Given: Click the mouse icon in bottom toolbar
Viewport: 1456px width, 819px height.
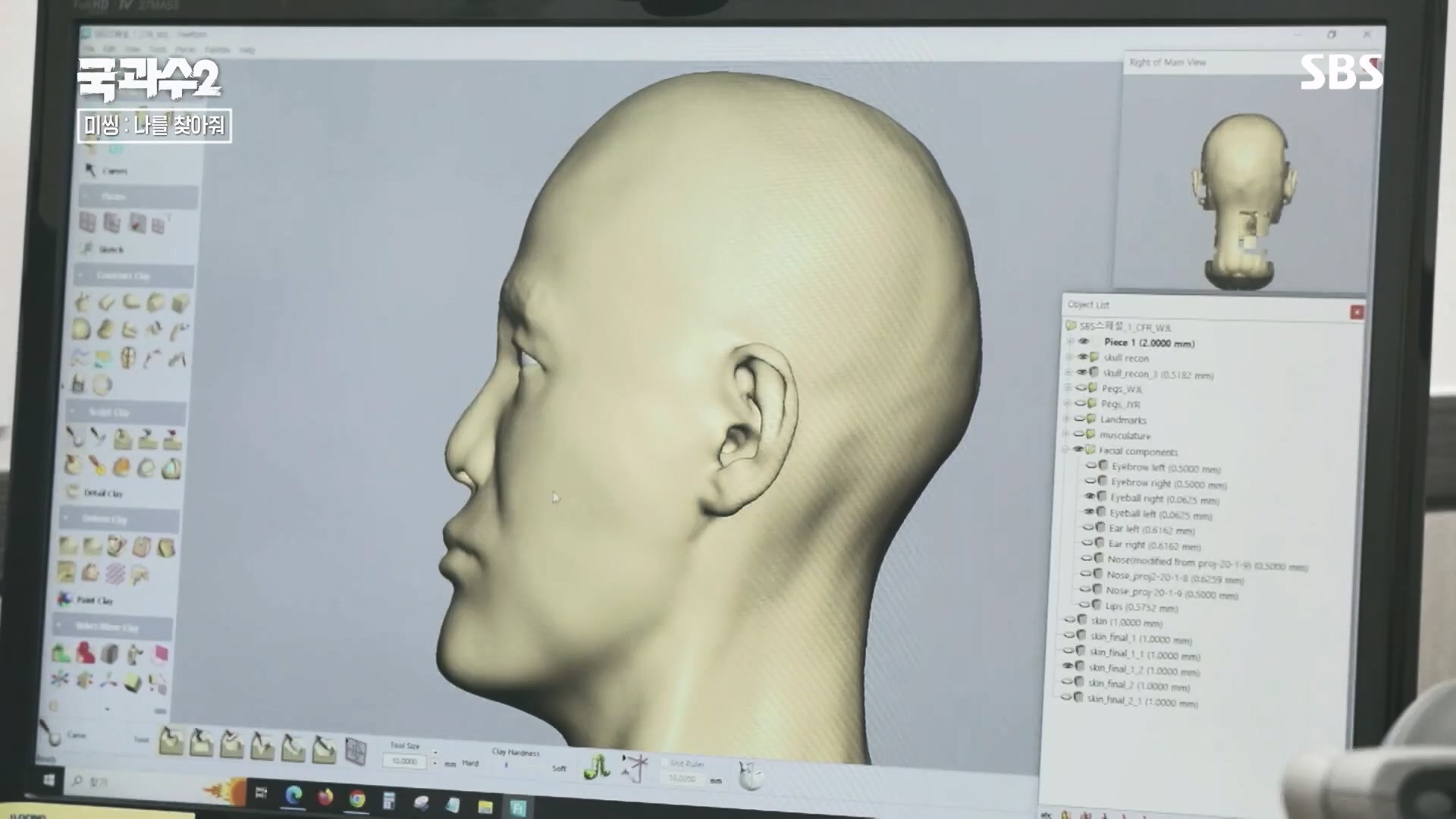Looking at the screenshot, I should (x=750, y=775).
